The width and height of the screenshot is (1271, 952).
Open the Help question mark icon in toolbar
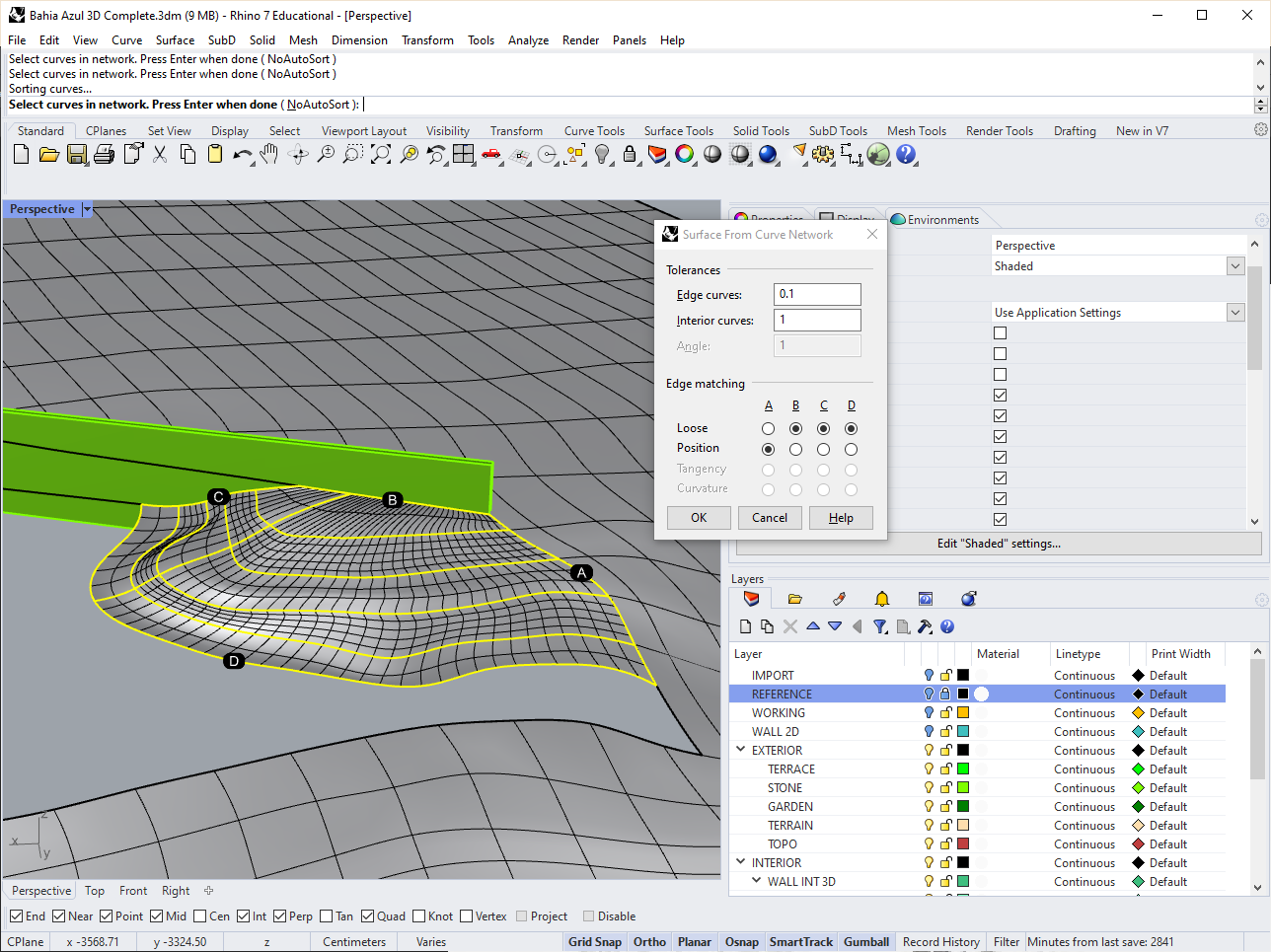pos(906,154)
